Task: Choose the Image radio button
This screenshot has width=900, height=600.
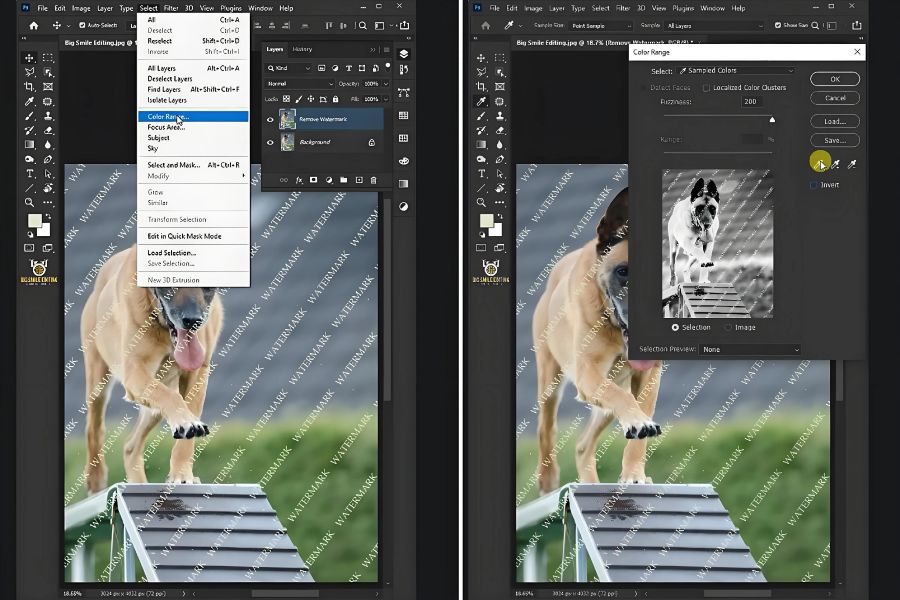Action: 728,327
